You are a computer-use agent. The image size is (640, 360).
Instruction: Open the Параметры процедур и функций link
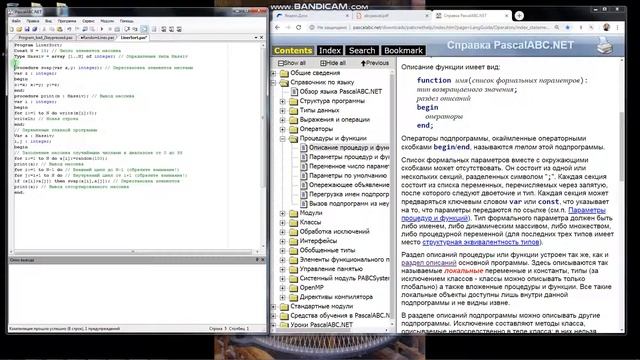tap(503, 214)
